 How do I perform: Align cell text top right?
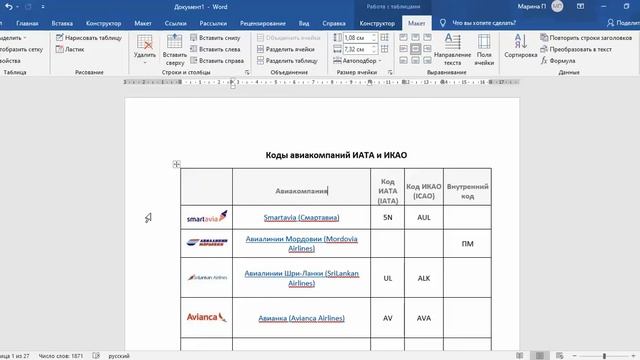click(427, 38)
